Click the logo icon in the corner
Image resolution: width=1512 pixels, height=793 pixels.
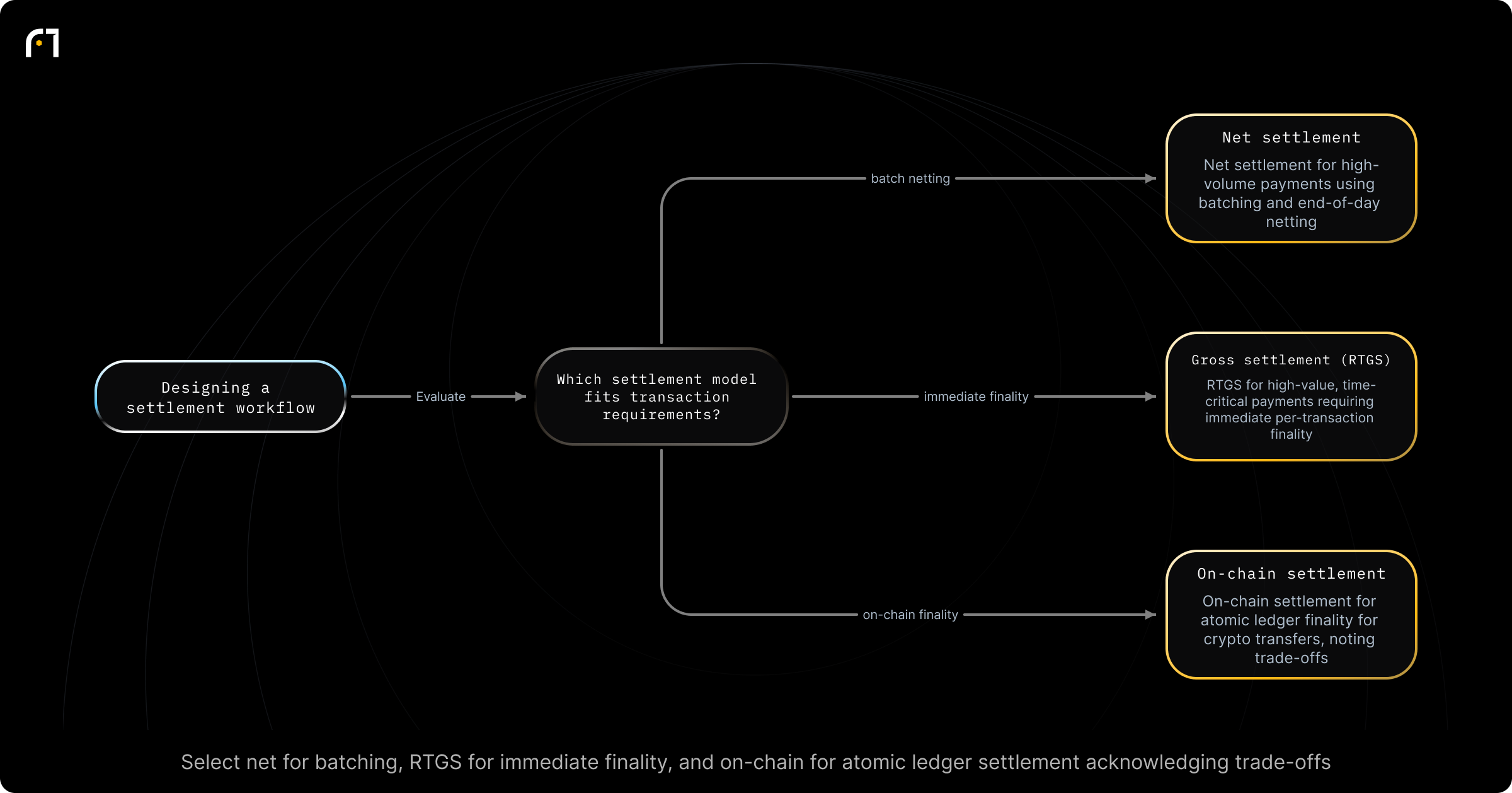(x=42, y=43)
